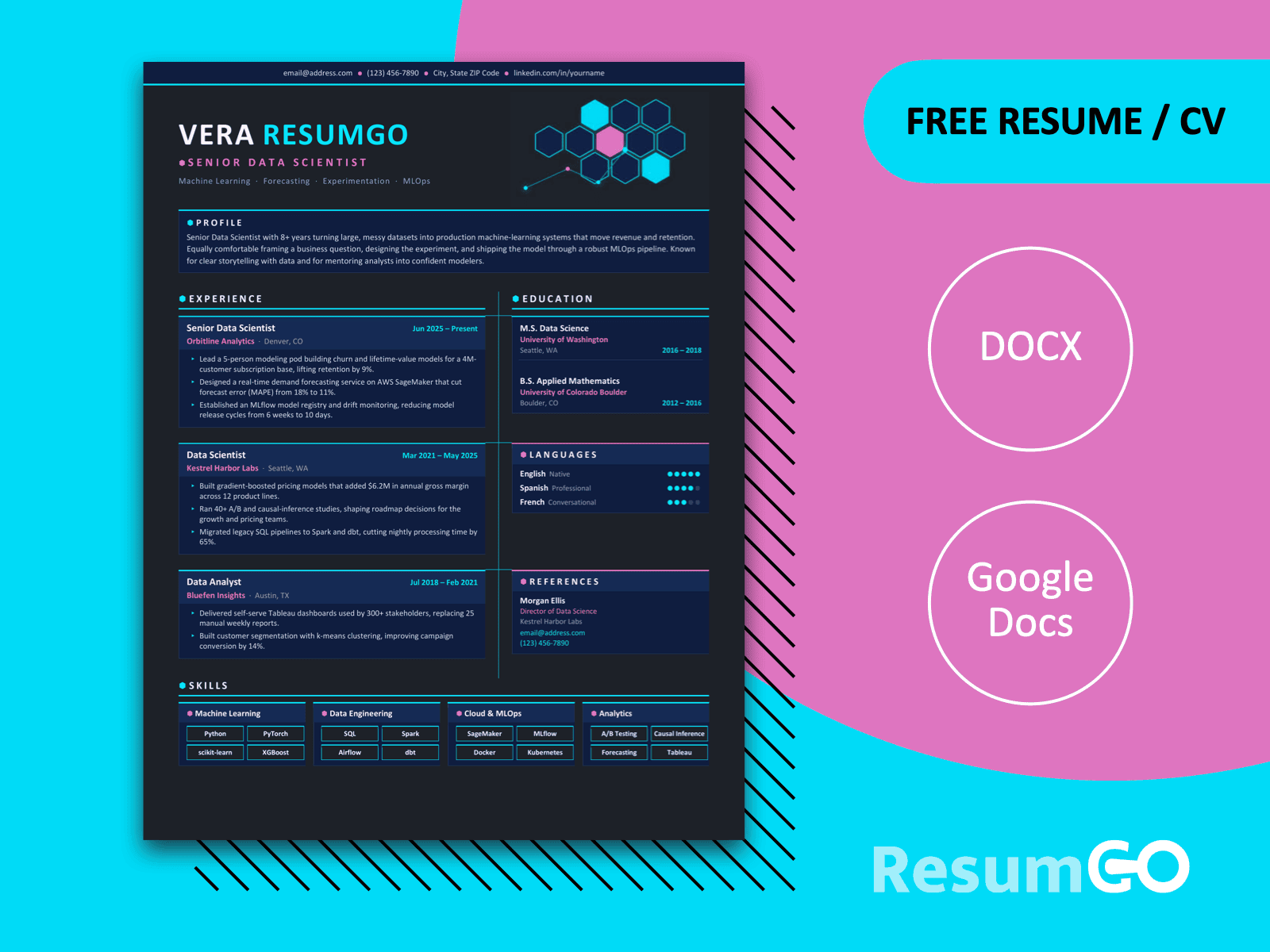This screenshot has height=952, width=1270.
Task: Click the Python skill tag
Action: pyautogui.click(x=215, y=734)
